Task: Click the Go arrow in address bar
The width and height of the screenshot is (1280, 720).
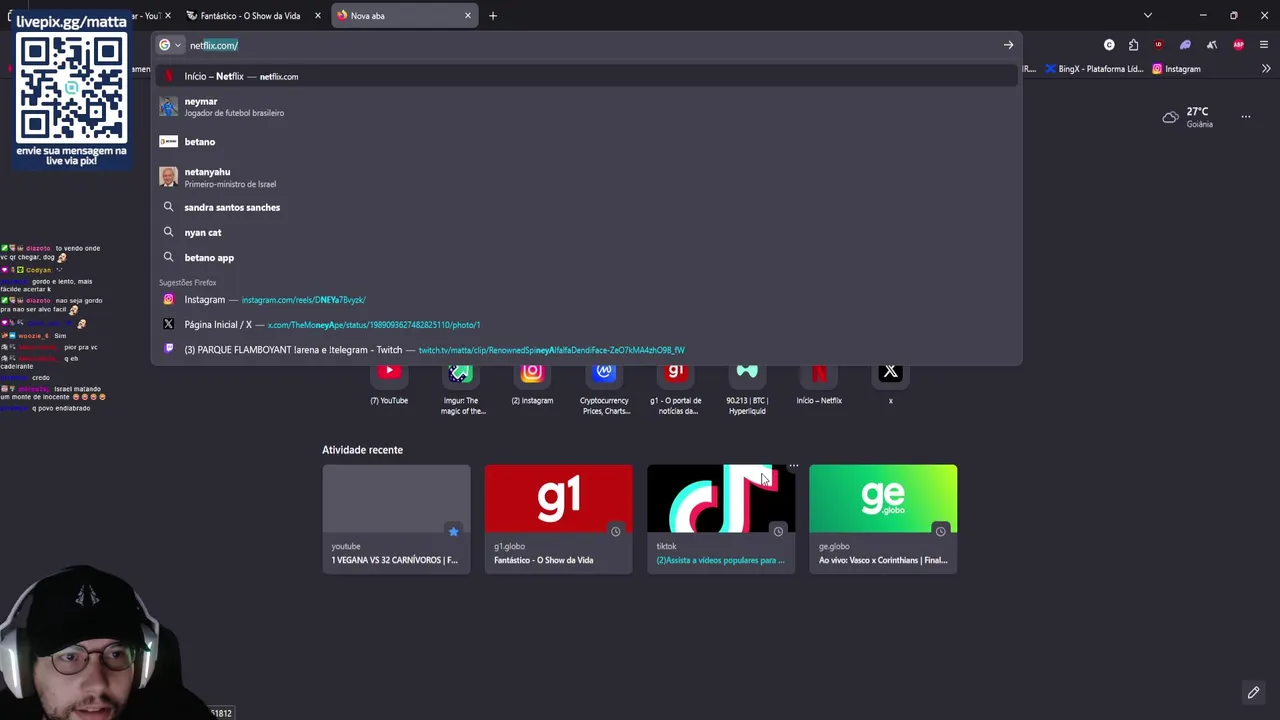Action: click(x=1008, y=45)
